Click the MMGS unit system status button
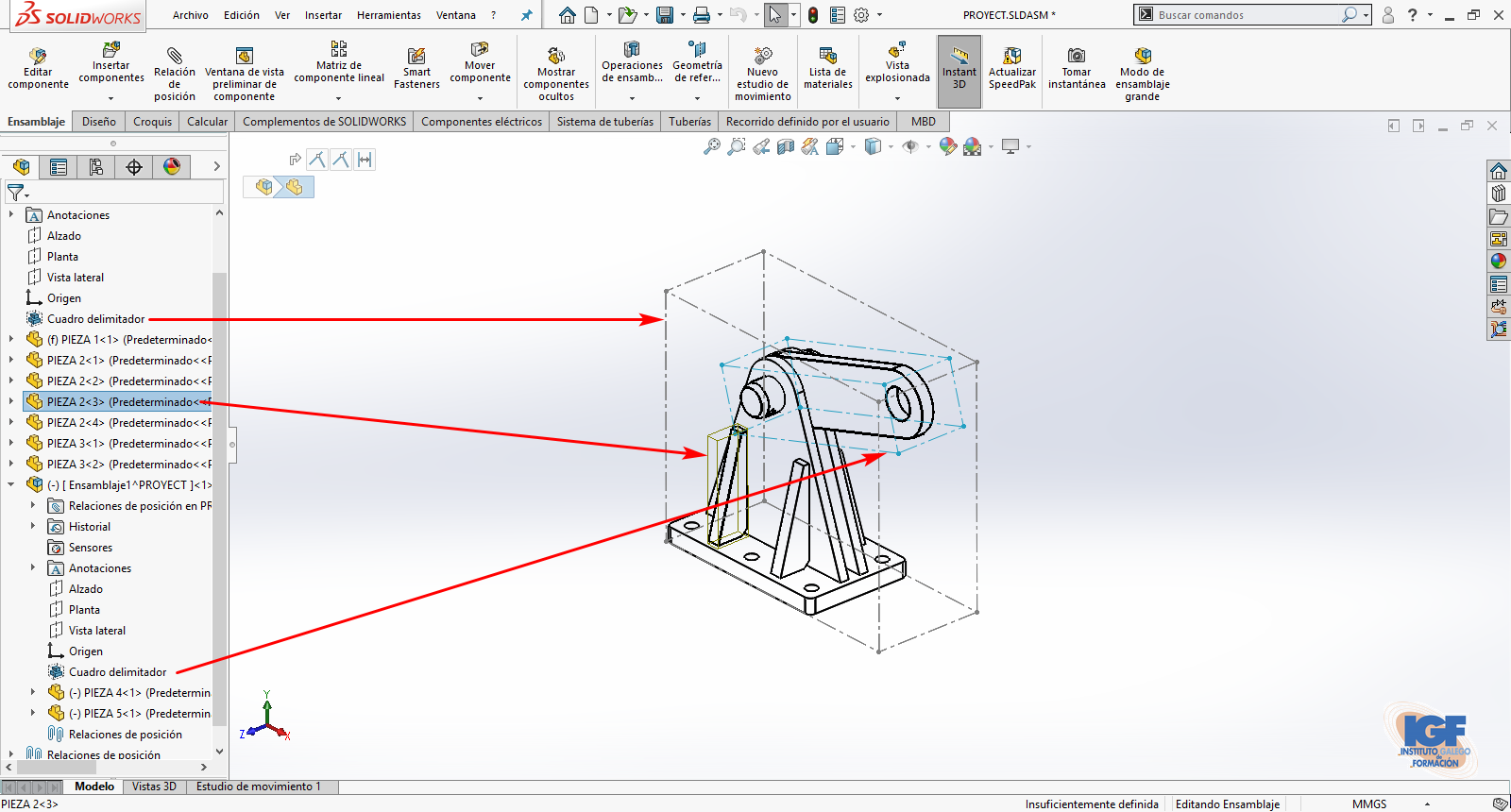Screen dimensions: 1511x812 pyautogui.click(x=1368, y=804)
